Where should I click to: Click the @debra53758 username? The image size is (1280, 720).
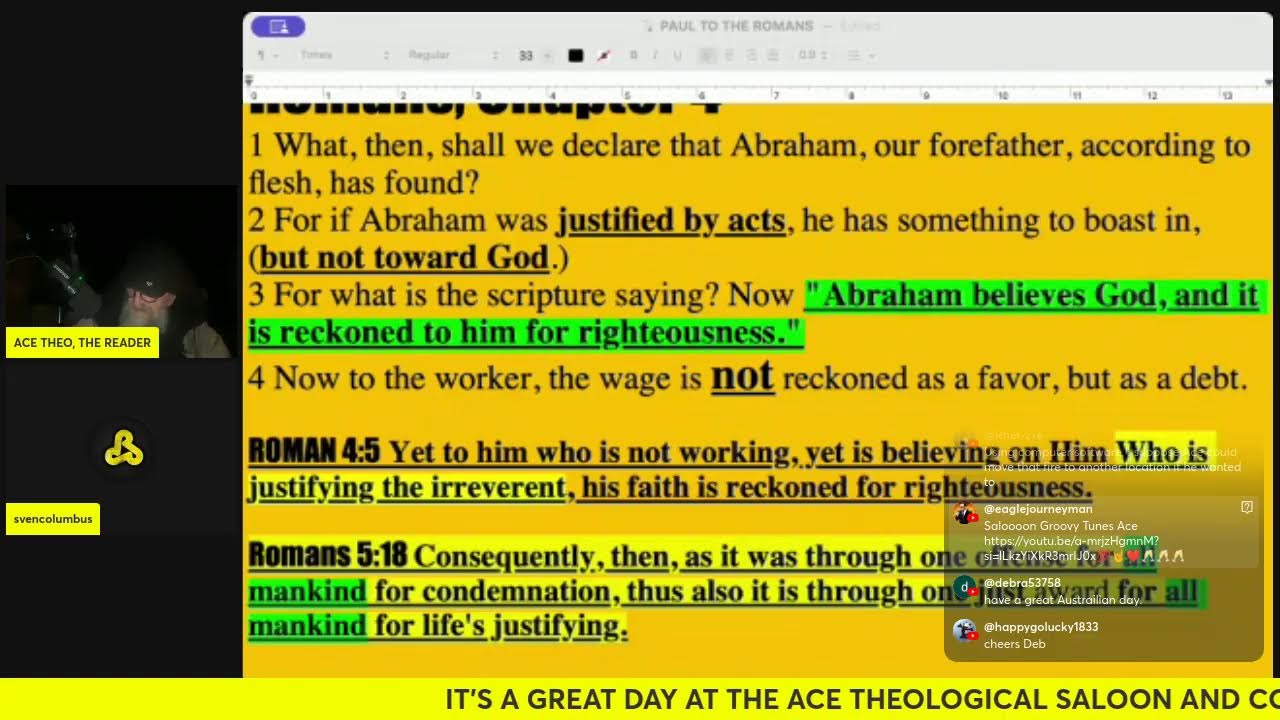[1022, 583]
